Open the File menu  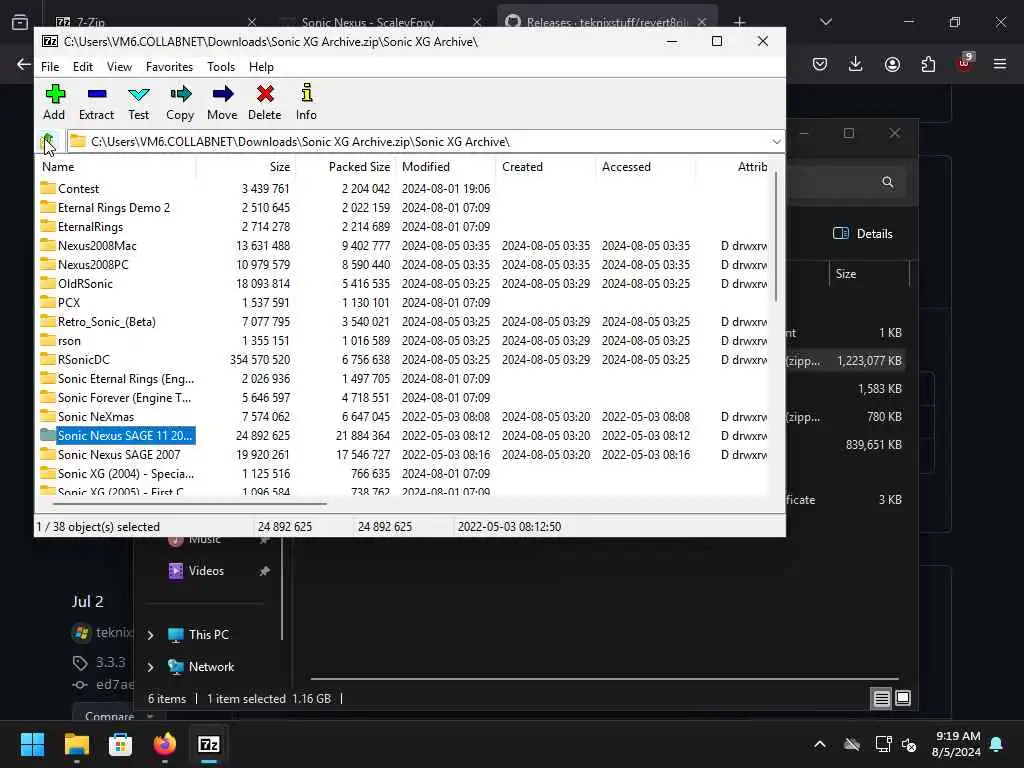coord(50,67)
